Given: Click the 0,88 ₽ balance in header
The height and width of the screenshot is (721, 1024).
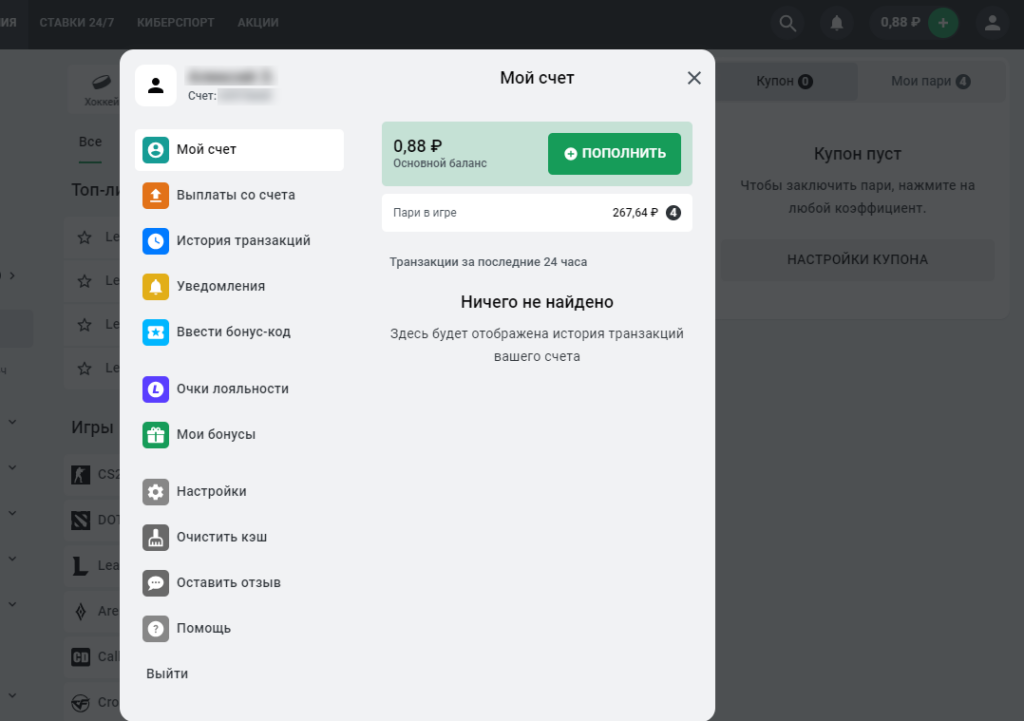Looking at the screenshot, I should [x=900, y=23].
